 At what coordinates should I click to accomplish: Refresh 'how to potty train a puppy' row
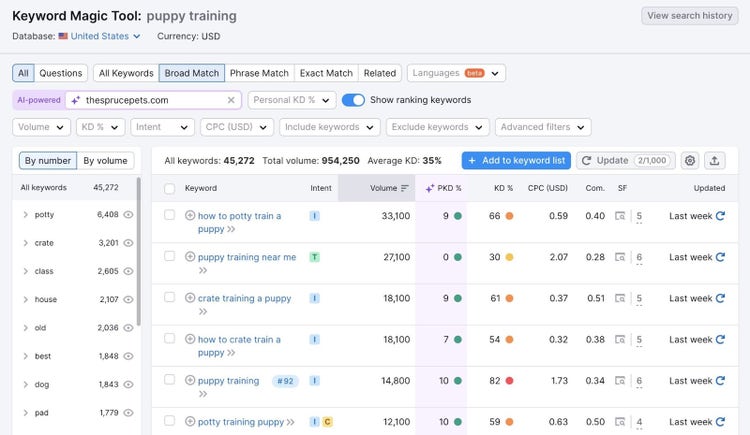point(720,216)
